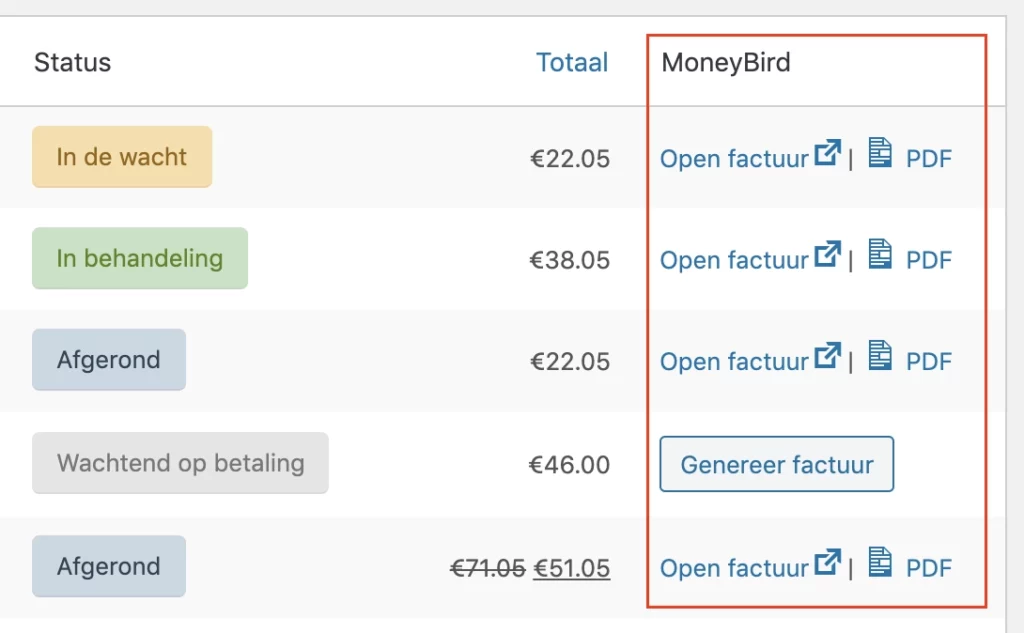Open factuur for the €38.05 order
The width and height of the screenshot is (1024, 633).
tap(735, 260)
